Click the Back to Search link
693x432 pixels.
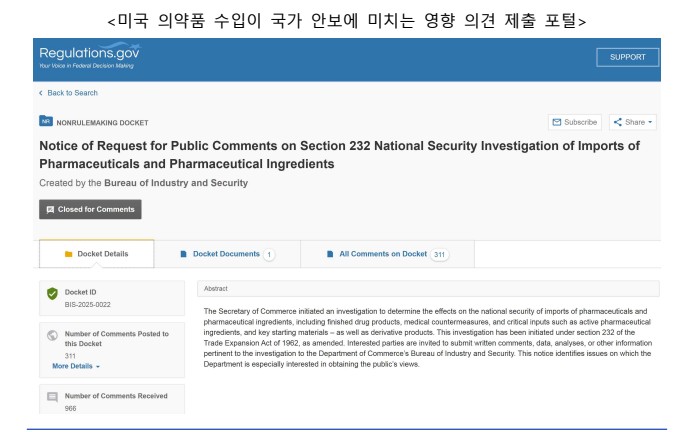point(72,93)
